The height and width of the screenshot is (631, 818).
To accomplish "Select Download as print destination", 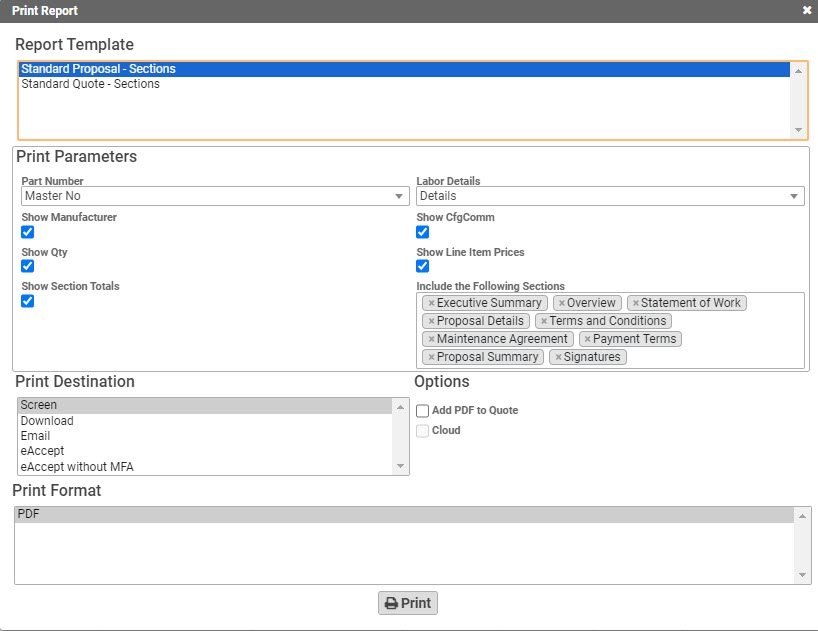I will [x=47, y=421].
